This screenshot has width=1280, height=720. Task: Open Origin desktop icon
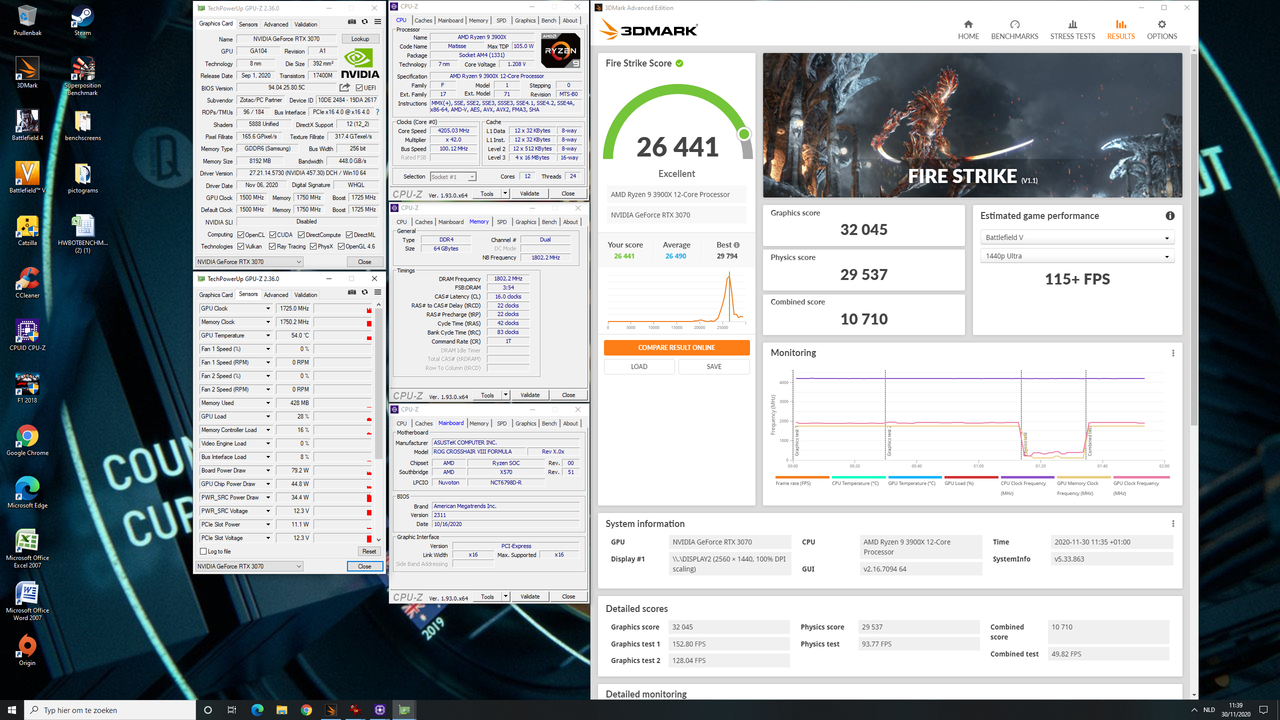(27, 650)
